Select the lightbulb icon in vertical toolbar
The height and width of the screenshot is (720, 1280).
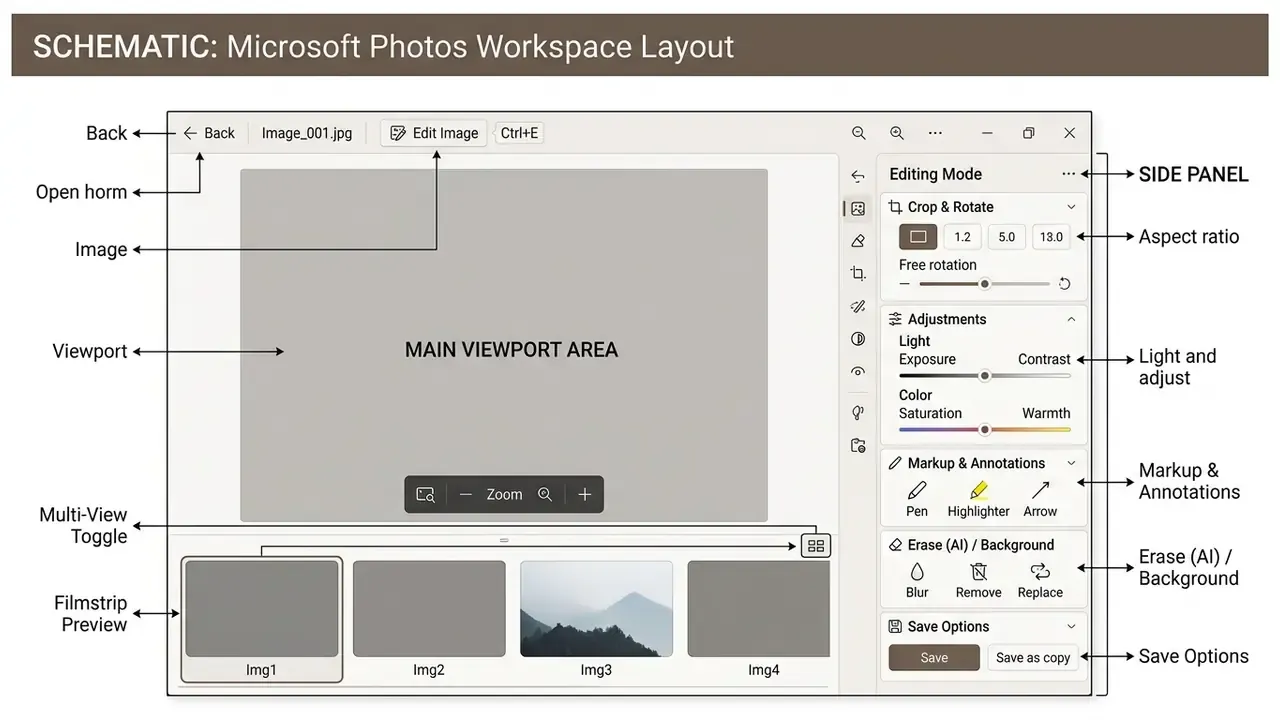click(857, 412)
